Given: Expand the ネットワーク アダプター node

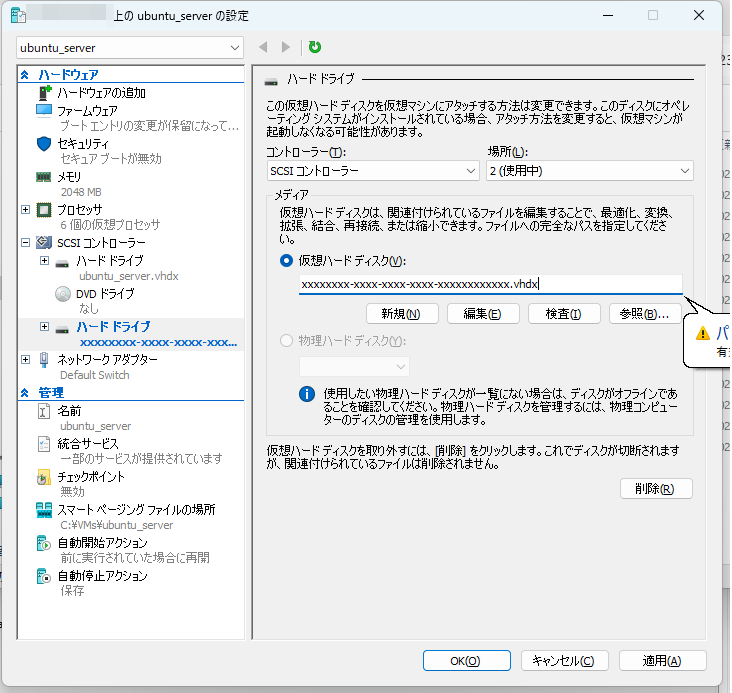Looking at the screenshot, I should tap(26, 359).
